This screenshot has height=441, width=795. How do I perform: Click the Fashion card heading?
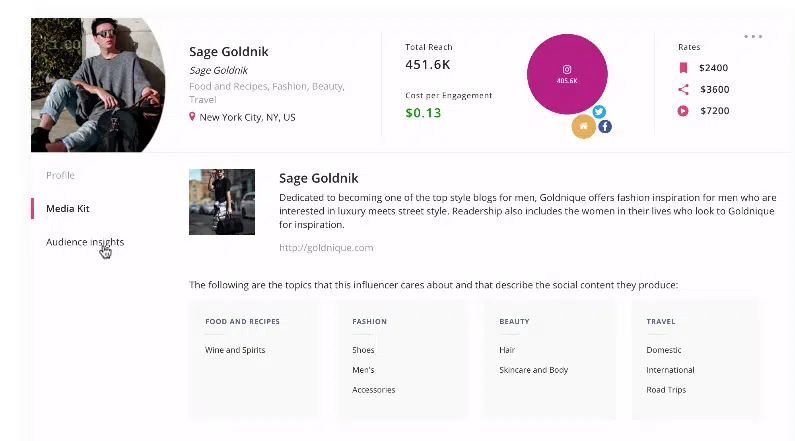tap(370, 321)
